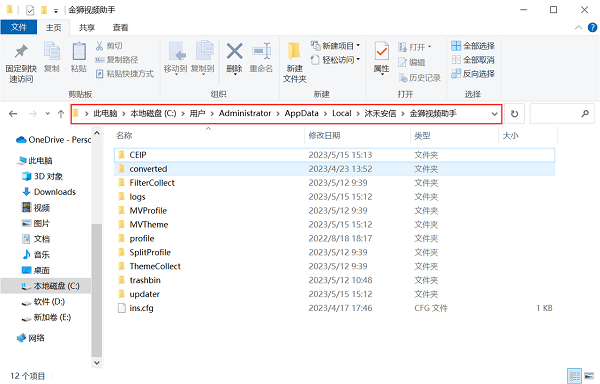The height and width of the screenshot is (384, 600).
Task: Click Copy path in clipboard group
Action: click(x=116, y=60)
